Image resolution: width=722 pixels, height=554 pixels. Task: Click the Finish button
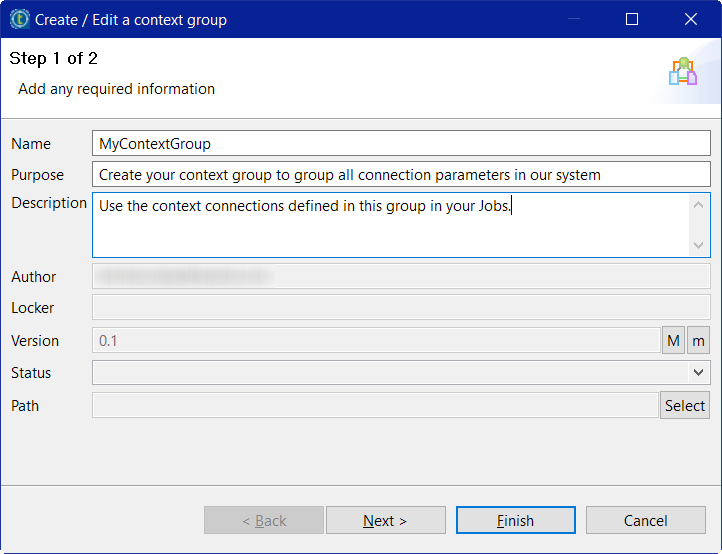pyautogui.click(x=515, y=520)
